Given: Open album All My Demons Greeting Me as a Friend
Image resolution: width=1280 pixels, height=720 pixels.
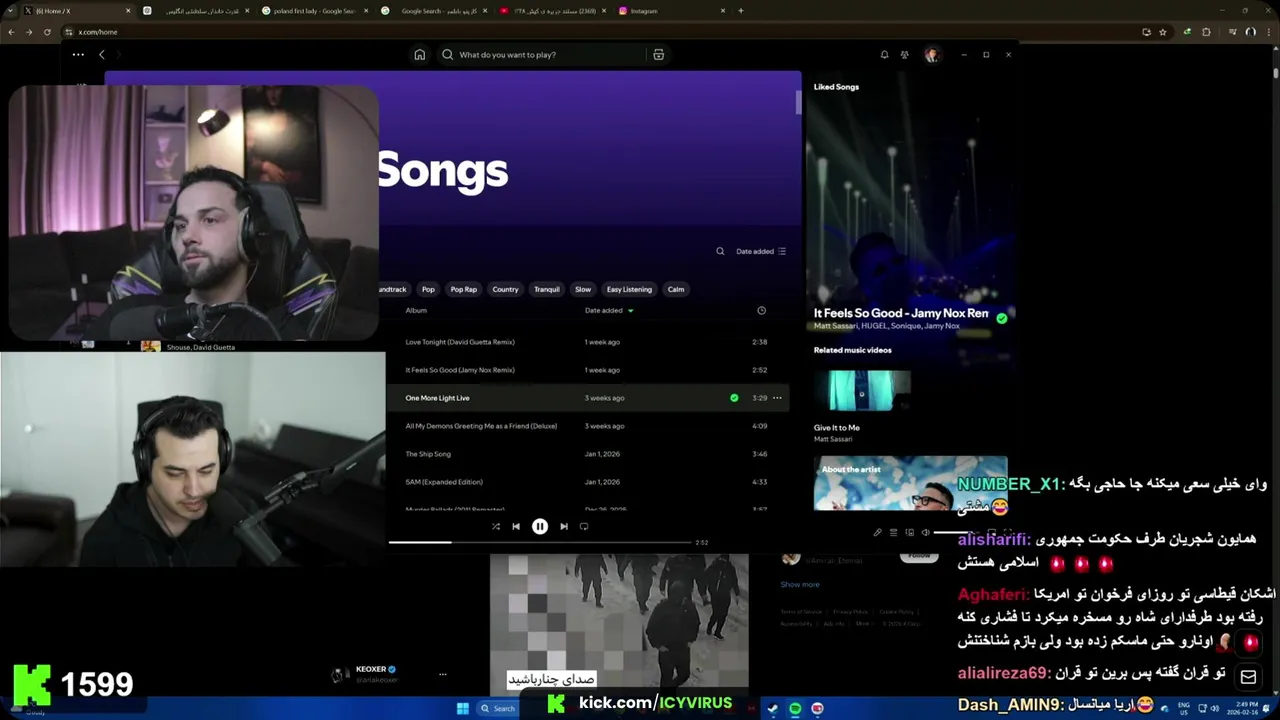Looking at the screenshot, I should pyautogui.click(x=481, y=426).
